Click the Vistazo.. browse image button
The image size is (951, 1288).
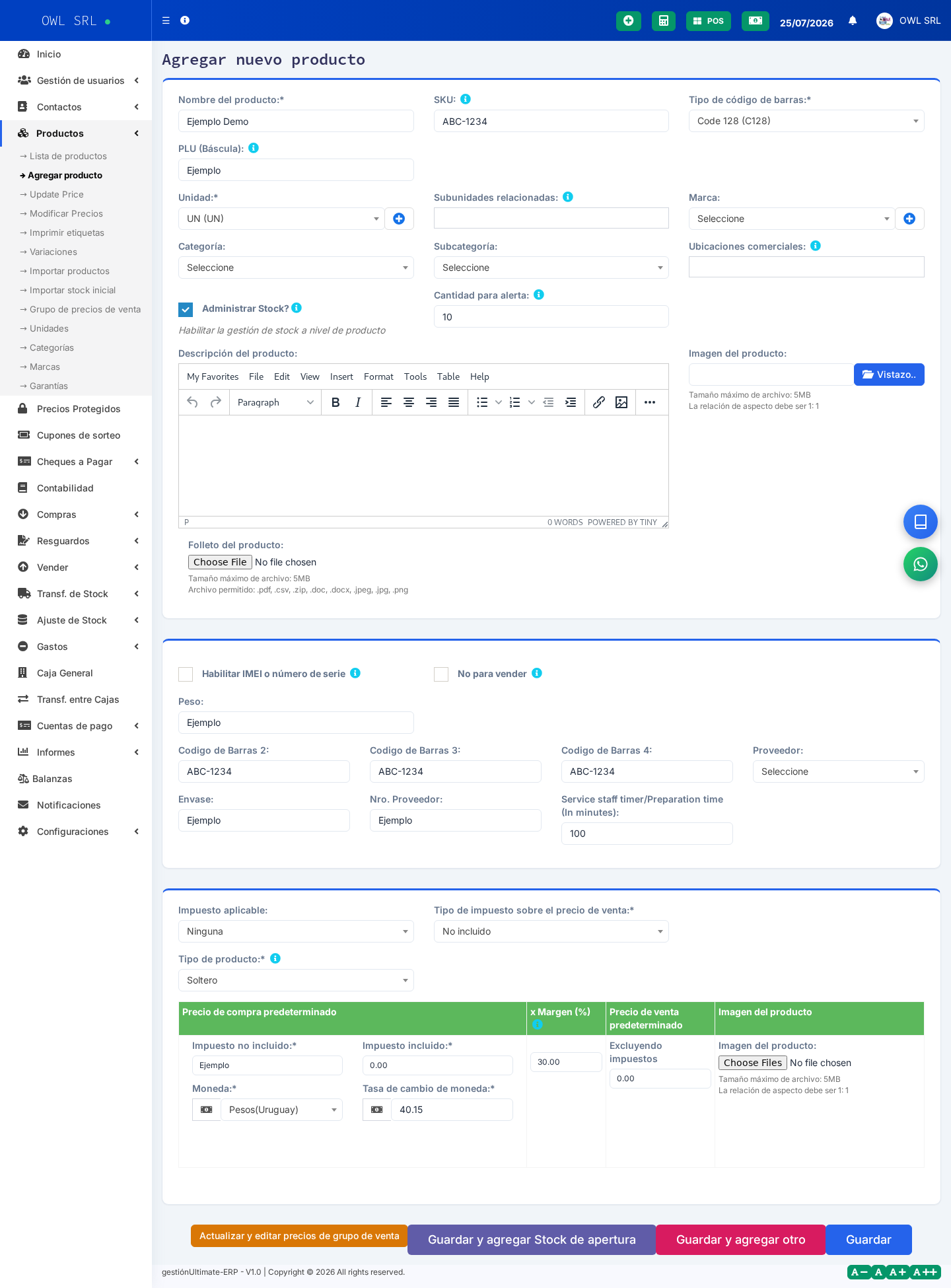889,375
